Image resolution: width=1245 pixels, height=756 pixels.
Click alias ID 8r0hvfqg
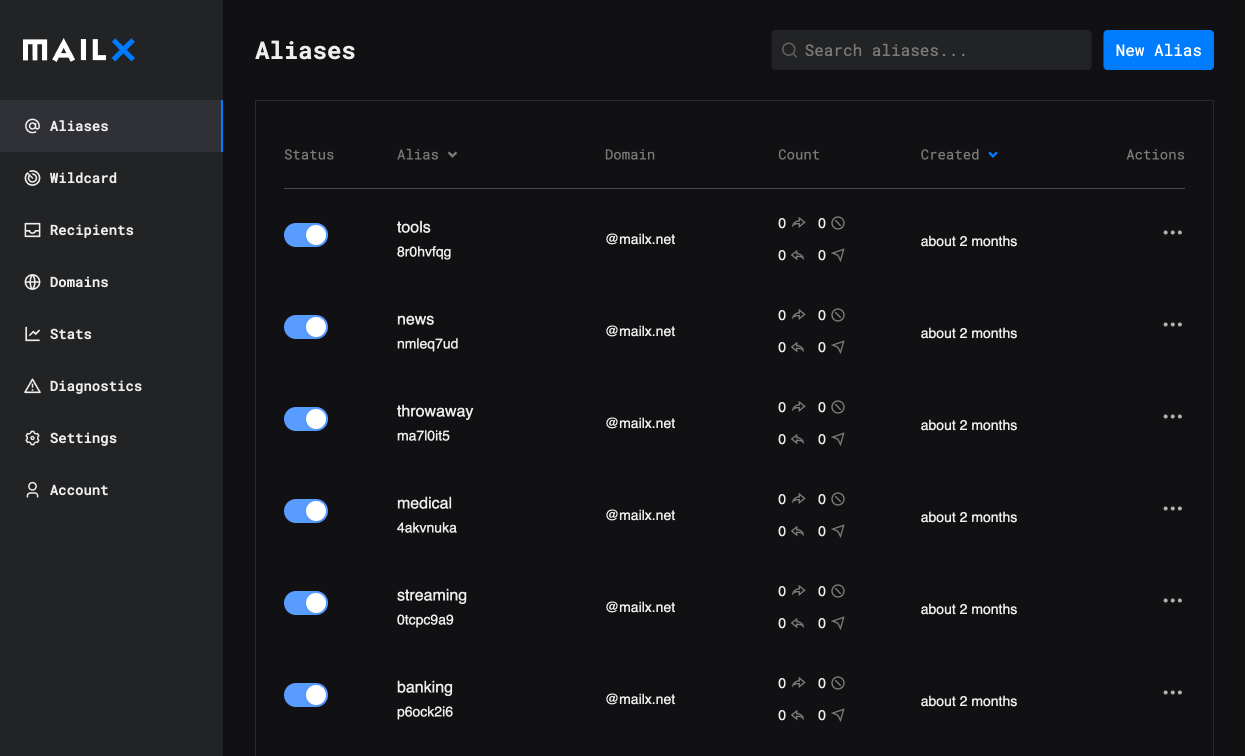[424, 252]
